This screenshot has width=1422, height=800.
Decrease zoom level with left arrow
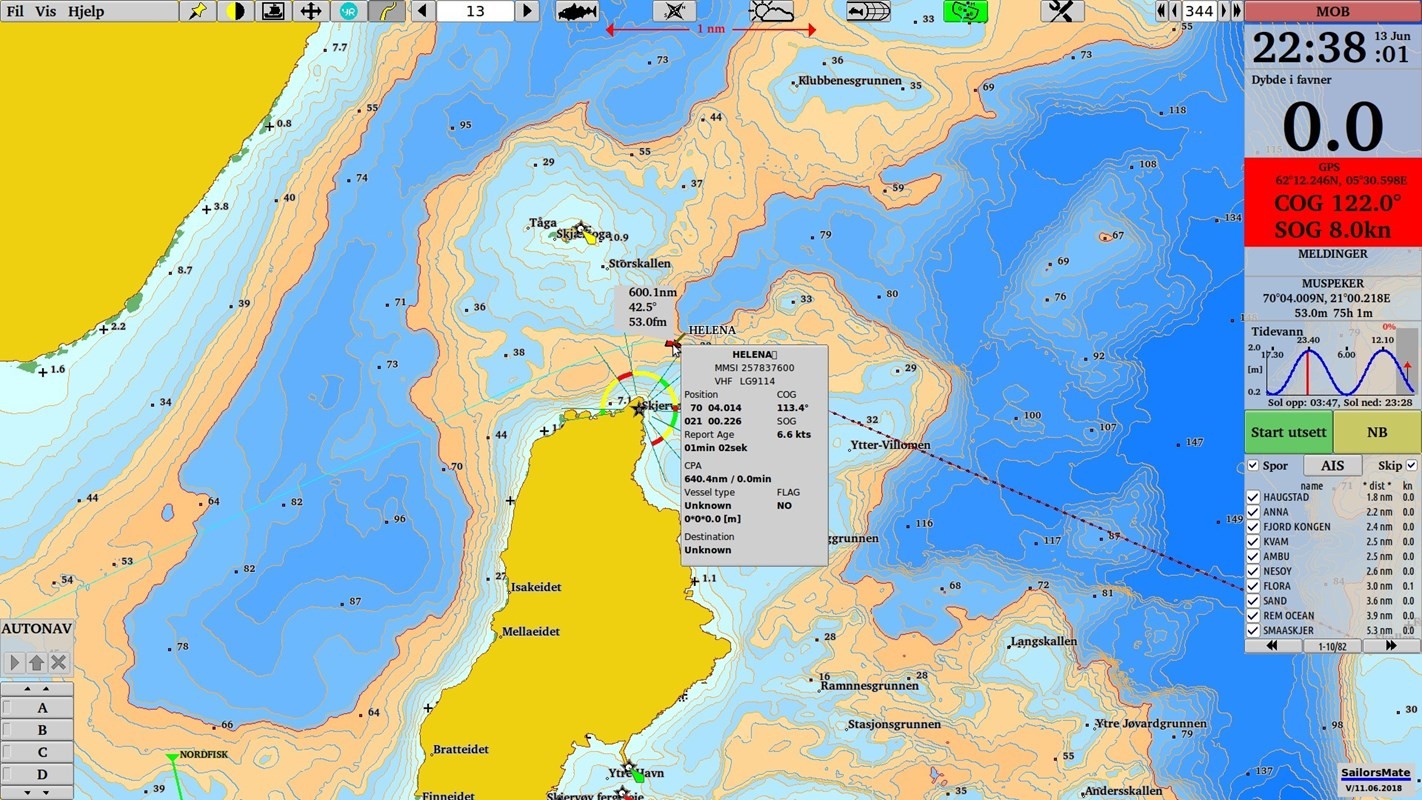(423, 11)
